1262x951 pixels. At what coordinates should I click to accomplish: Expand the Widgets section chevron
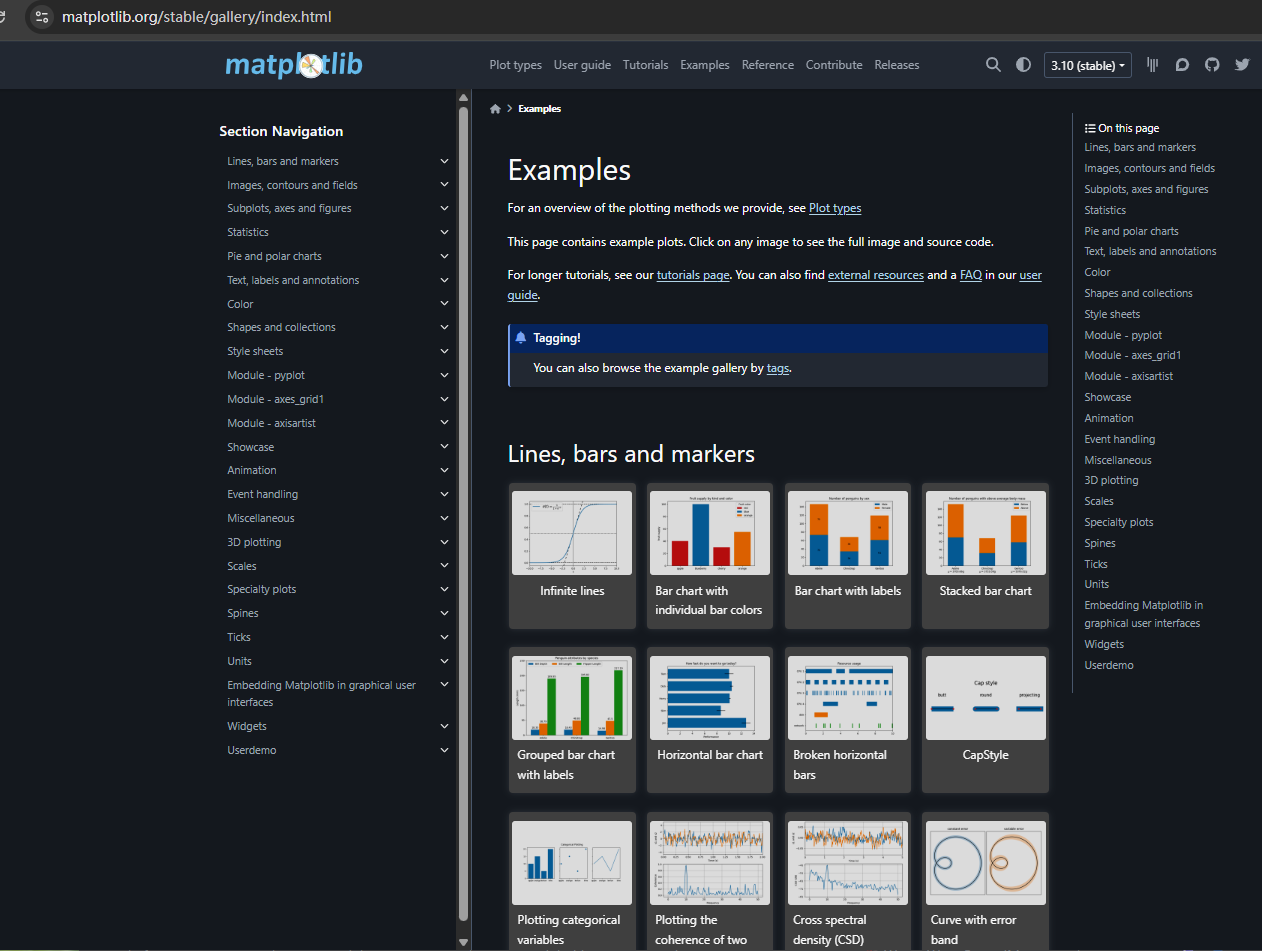(x=444, y=726)
